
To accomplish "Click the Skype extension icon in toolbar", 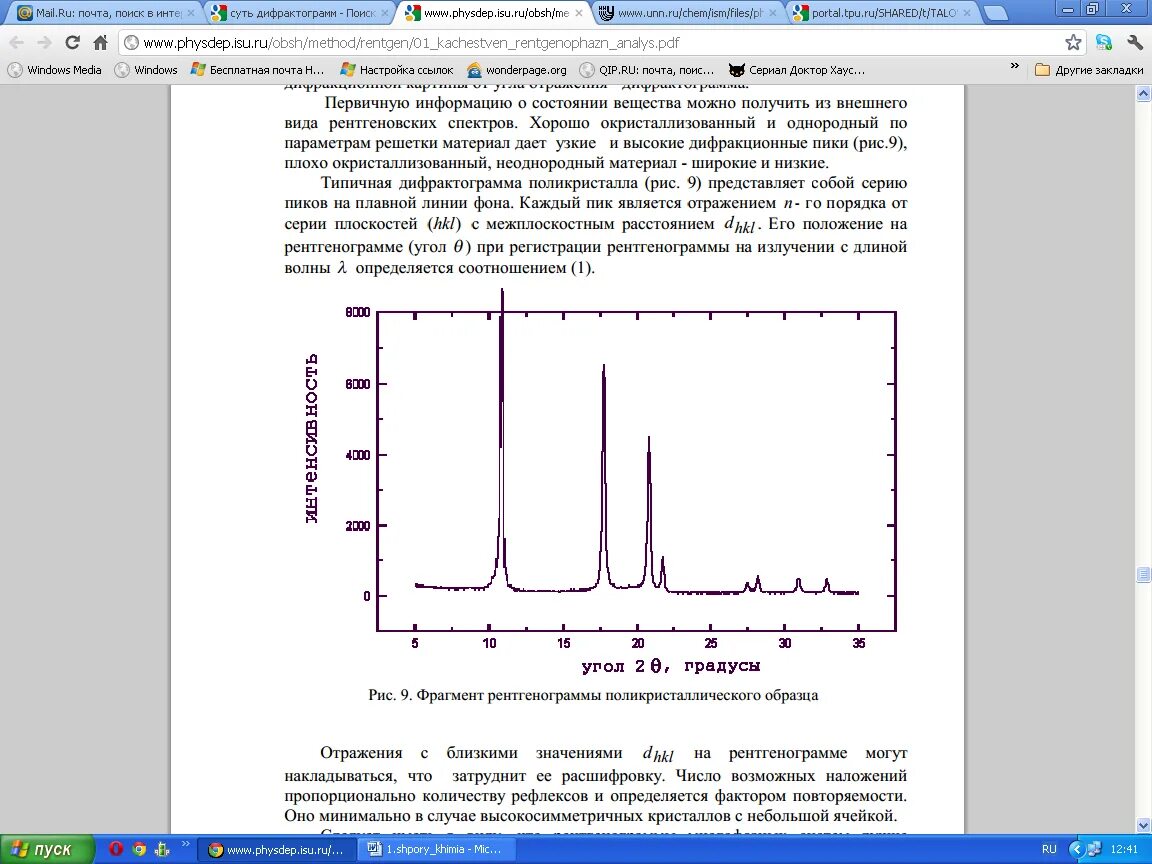I will [1104, 43].
